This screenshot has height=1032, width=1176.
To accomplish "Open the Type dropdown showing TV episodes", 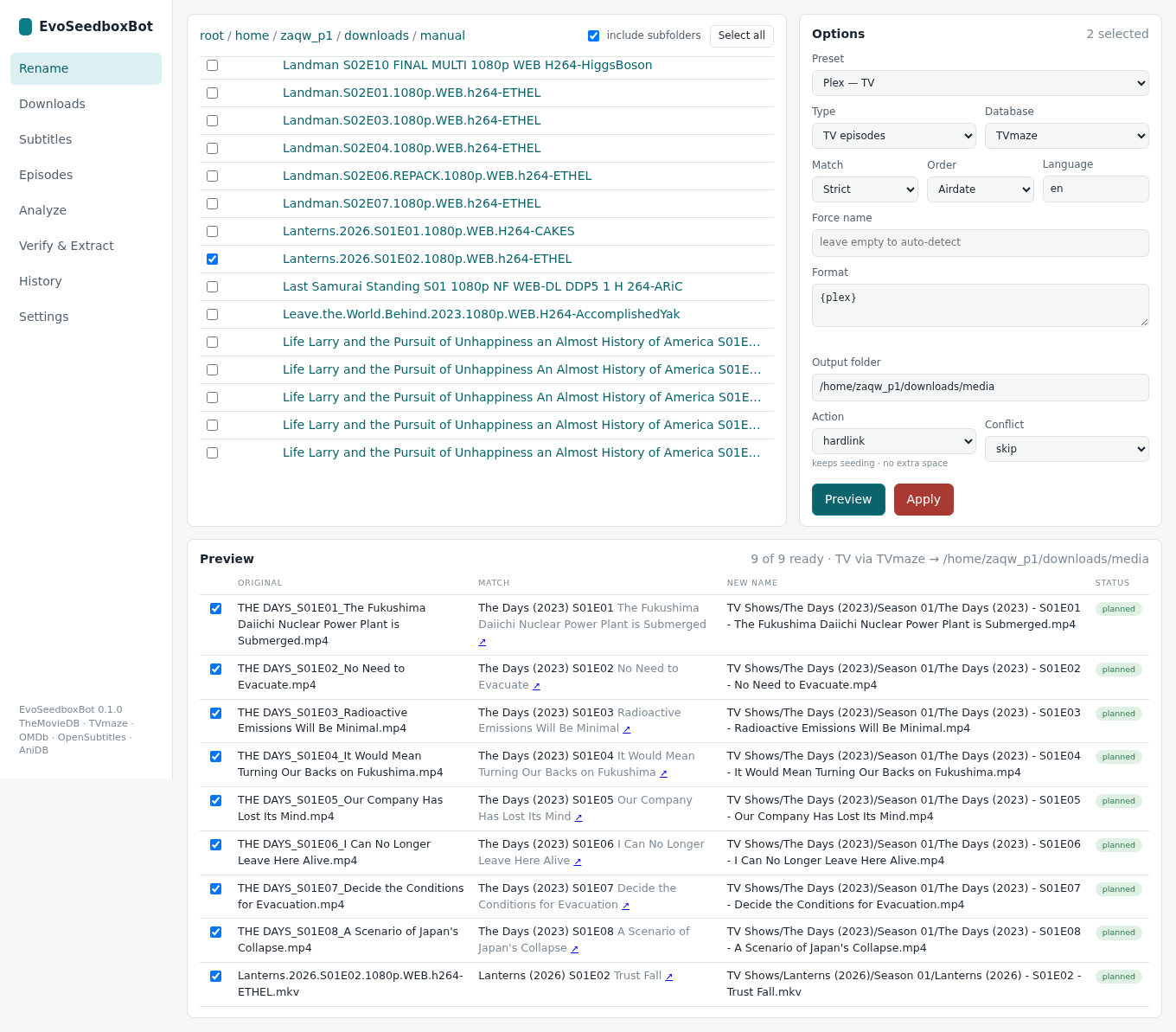I will 893,136.
